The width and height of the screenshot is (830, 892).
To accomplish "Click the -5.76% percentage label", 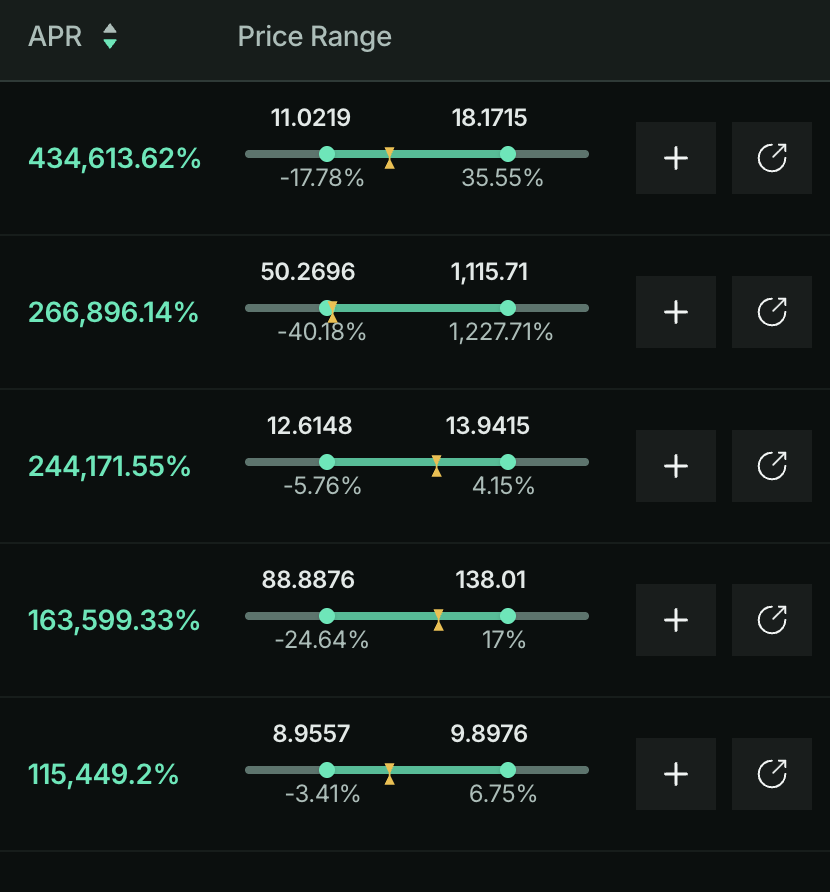I will pyautogui.click(x=323, y=486).
